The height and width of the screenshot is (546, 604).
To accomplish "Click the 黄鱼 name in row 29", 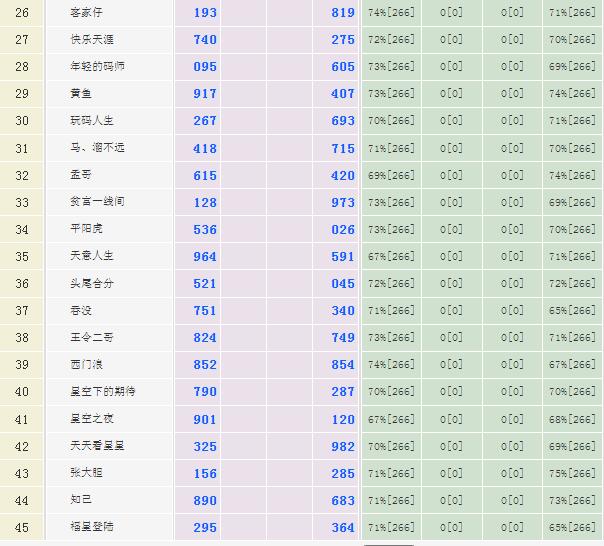I will 82,93.
